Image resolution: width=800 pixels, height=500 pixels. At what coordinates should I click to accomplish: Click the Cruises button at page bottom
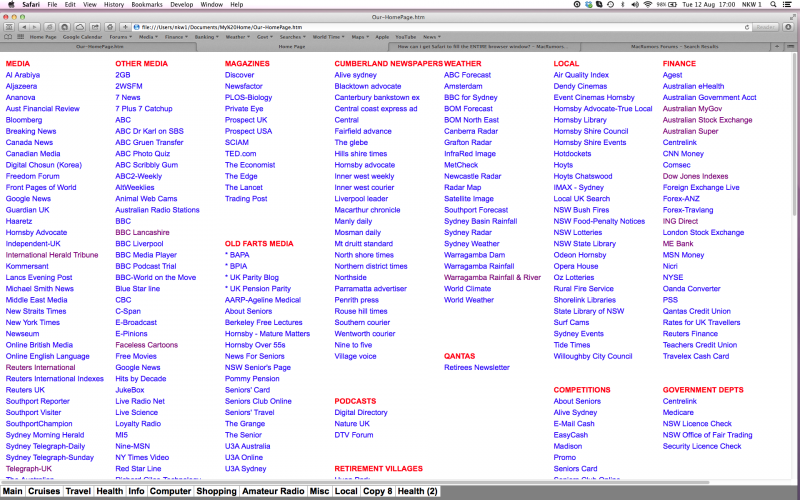(x=44, y=491)
